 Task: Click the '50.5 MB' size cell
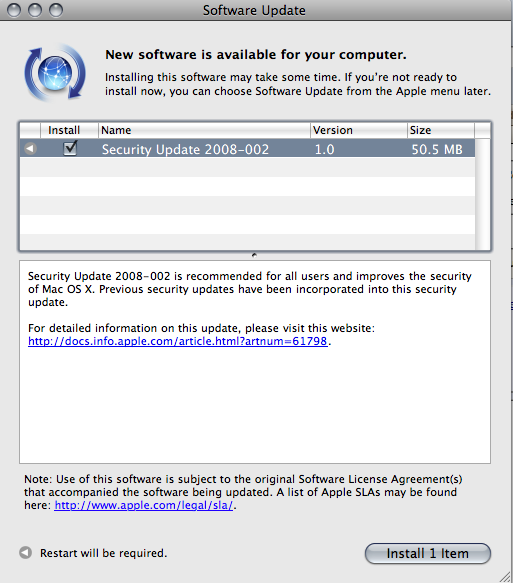pyautogui.click(x=437, y=149)
